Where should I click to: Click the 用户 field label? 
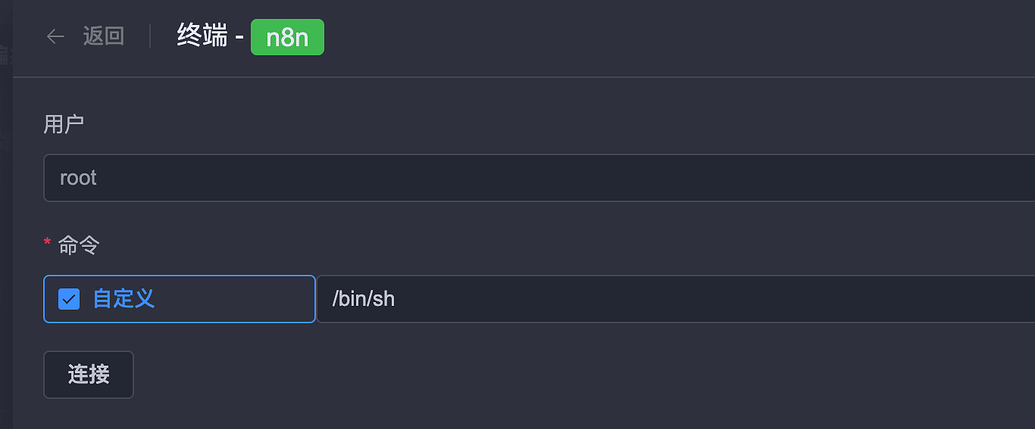click(x=64, y=124)
